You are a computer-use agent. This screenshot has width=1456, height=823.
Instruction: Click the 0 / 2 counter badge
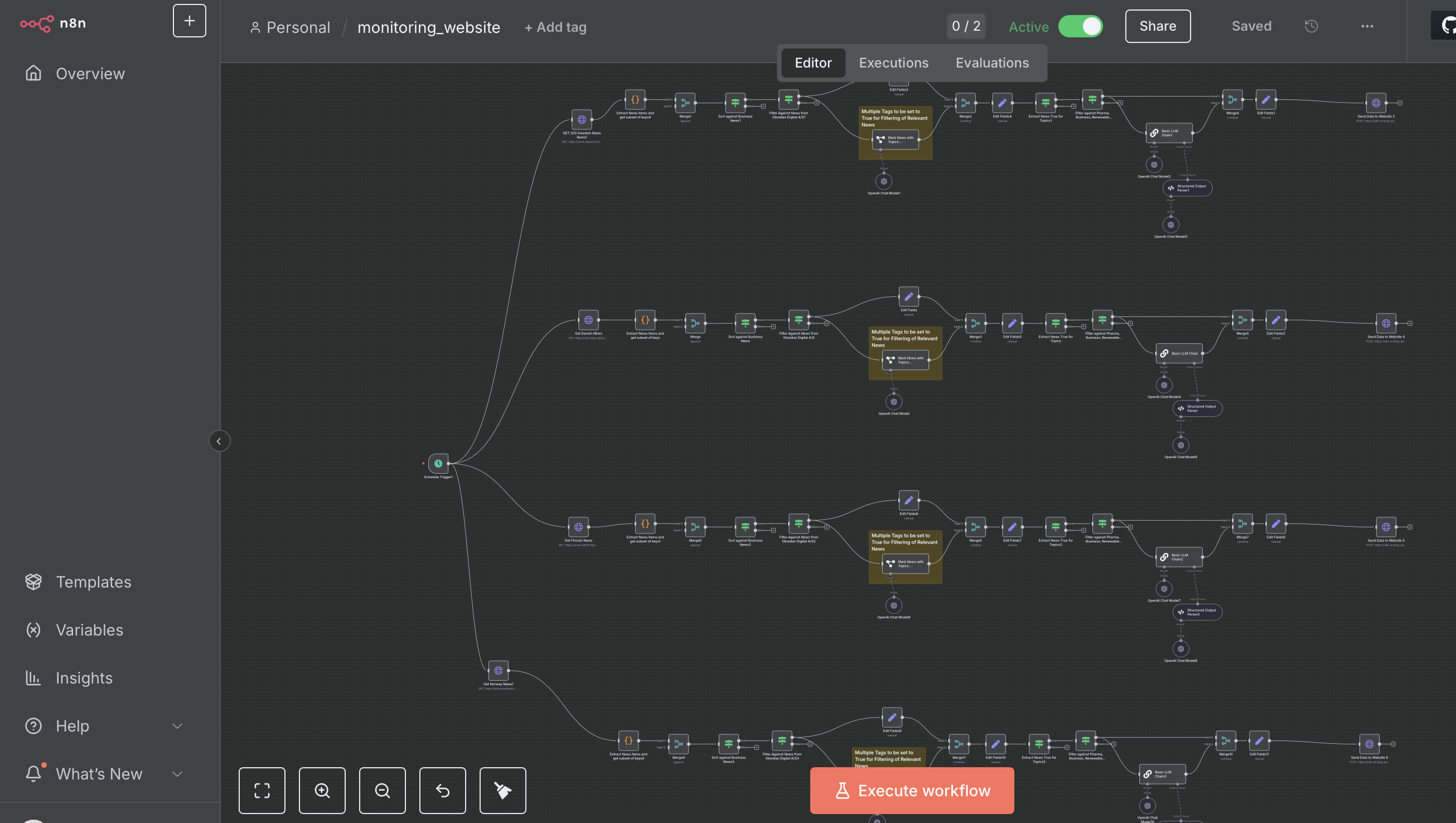pos(966,26)
